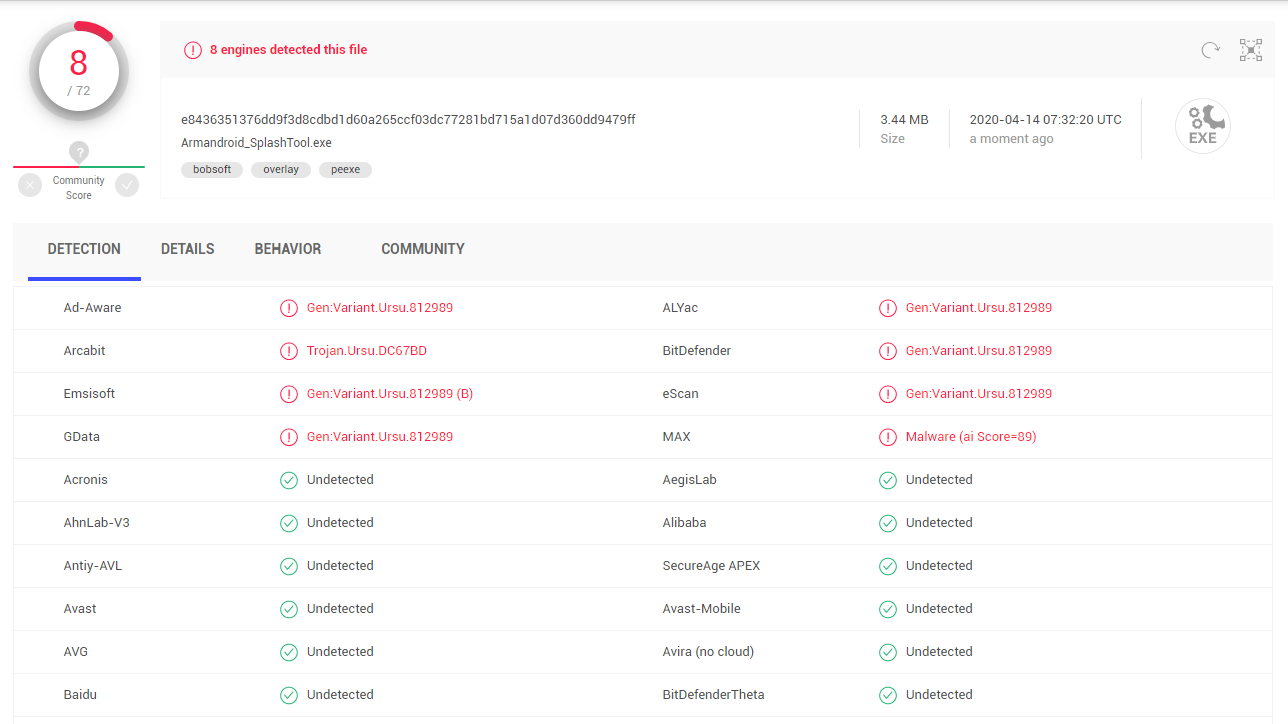
Task: Click the AegisLab engine name
Action: (x=690, y=480)
